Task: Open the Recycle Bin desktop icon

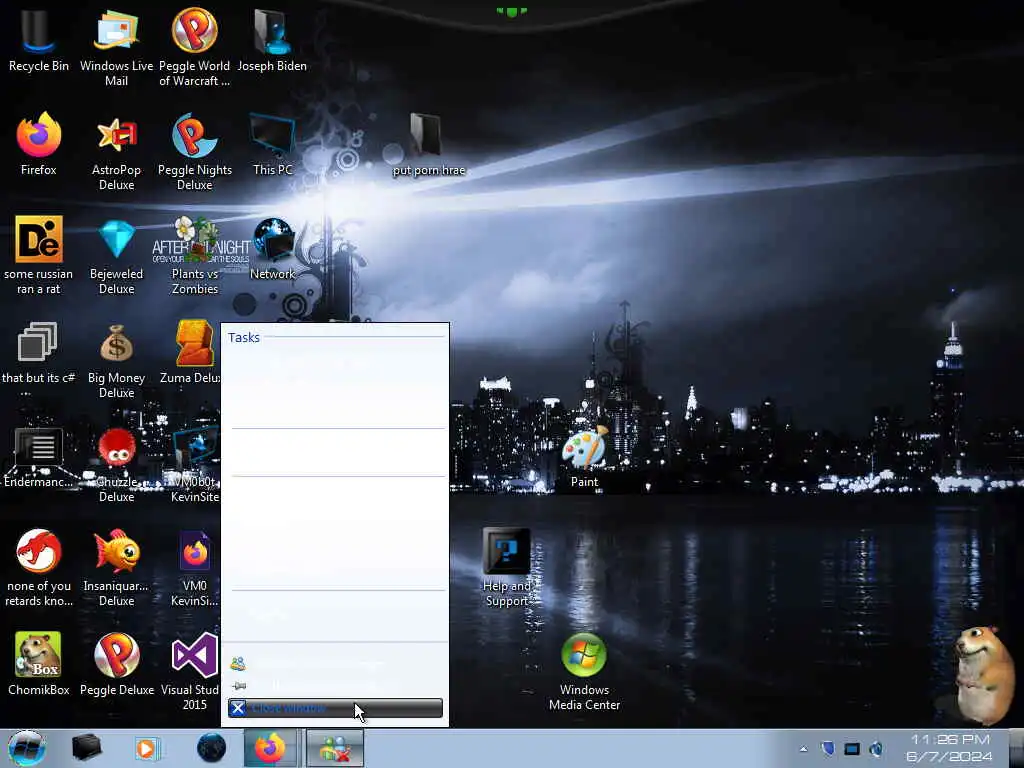Action: click(x=39, y=40)
